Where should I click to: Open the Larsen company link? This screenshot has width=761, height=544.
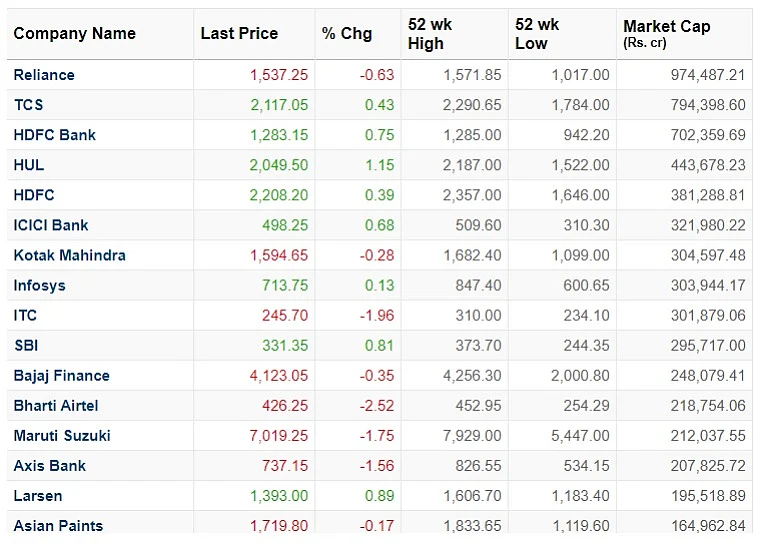pyautogui.click(x=38, y=496)
